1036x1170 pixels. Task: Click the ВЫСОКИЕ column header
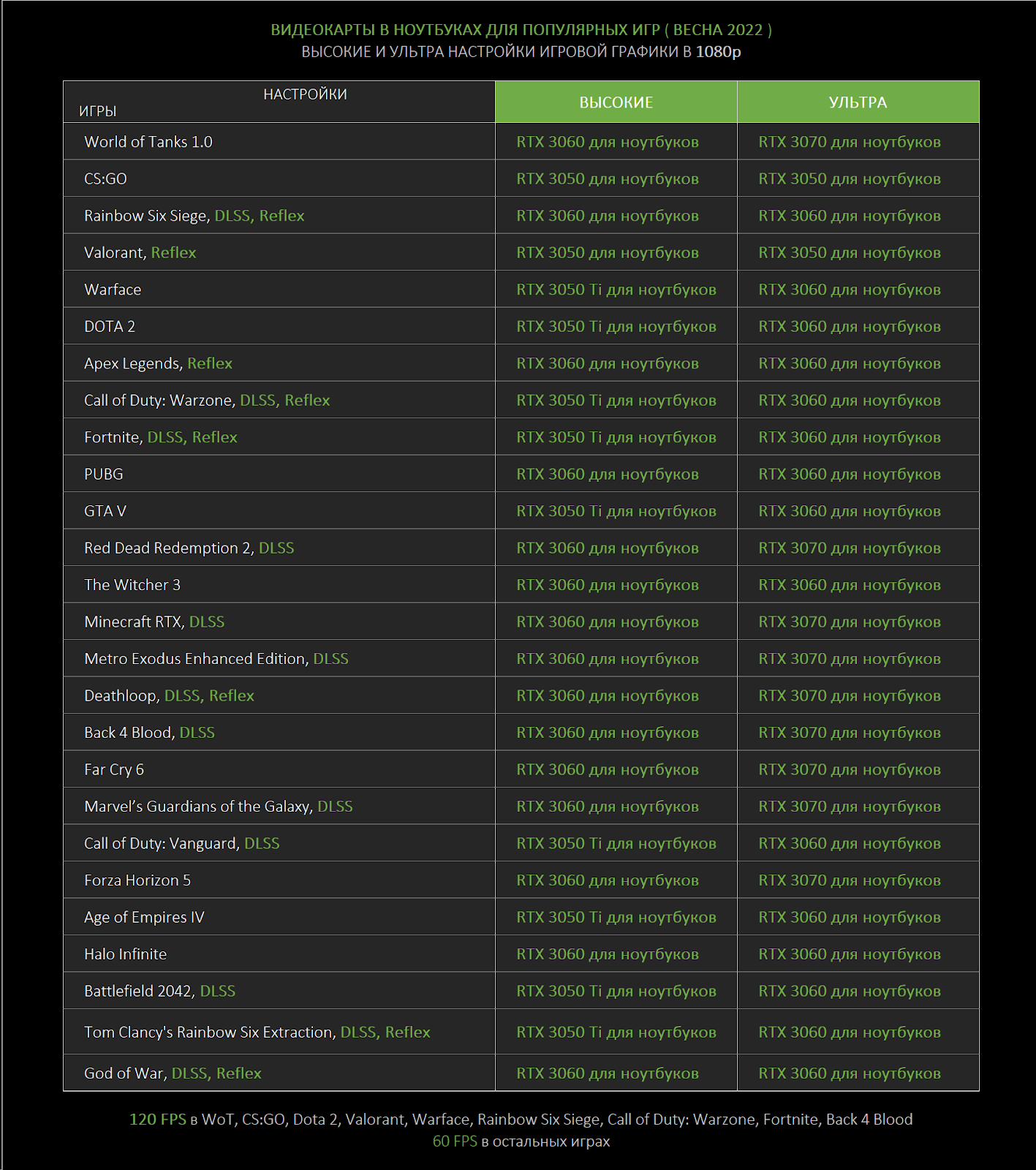[616, 102]
